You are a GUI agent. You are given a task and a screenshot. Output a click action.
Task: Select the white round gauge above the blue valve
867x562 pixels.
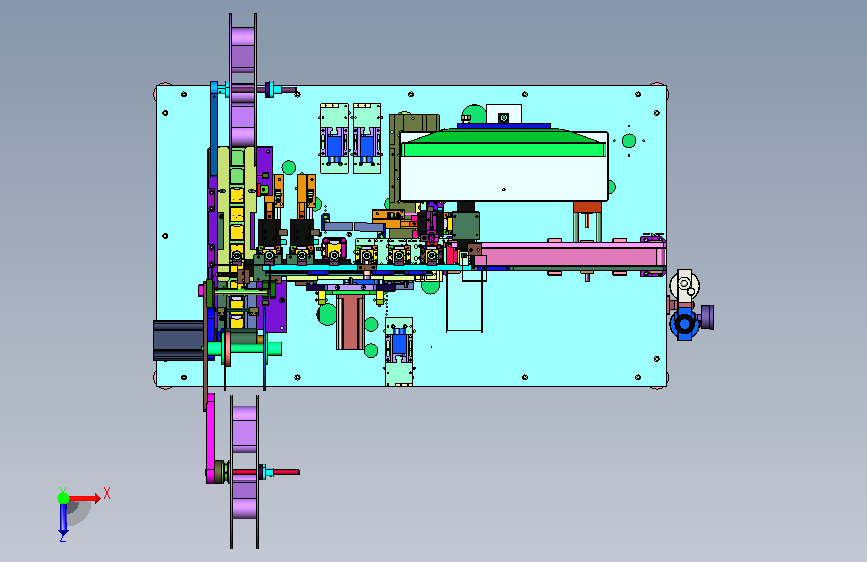click(685, 285)
